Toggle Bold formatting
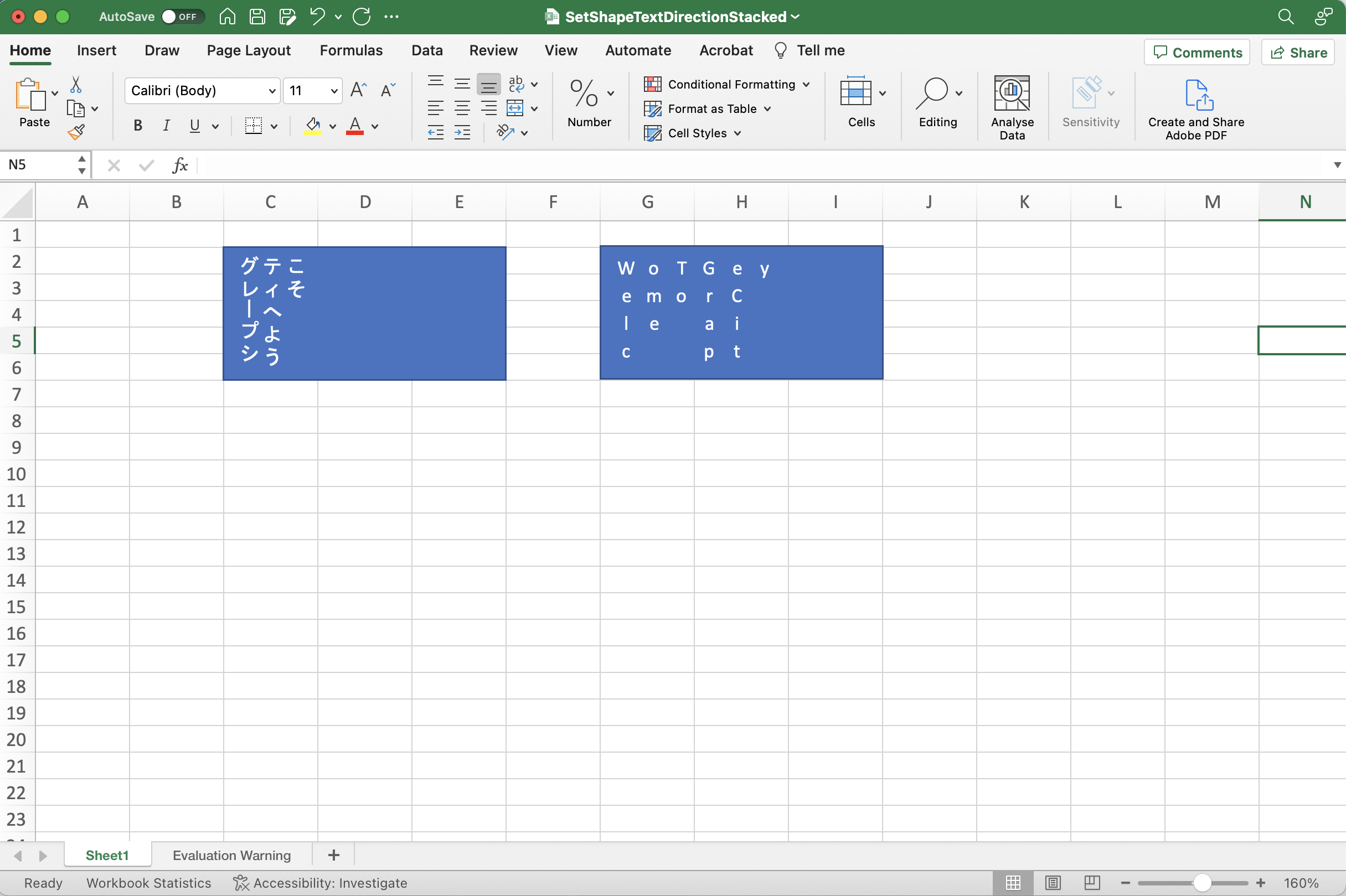This screenshot has width=1346, height=896. pos(138,126)
